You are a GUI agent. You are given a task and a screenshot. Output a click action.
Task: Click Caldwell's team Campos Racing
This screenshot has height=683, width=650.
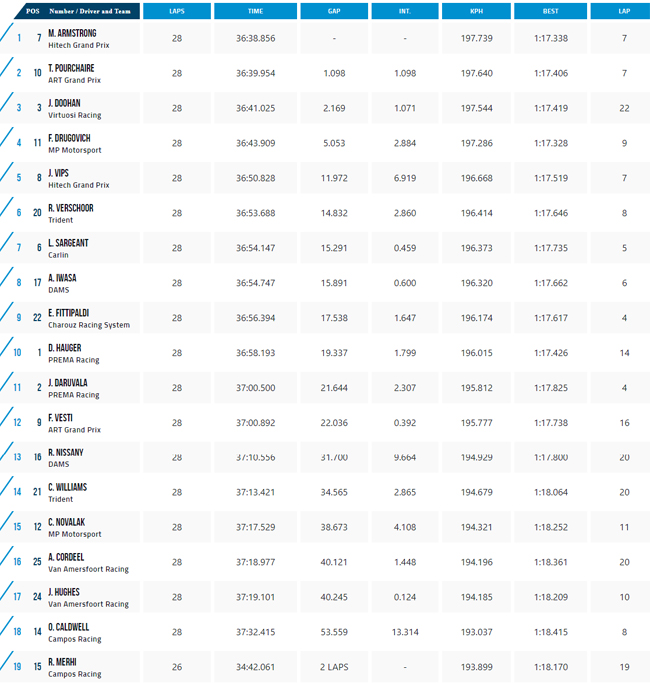(74, 639)
